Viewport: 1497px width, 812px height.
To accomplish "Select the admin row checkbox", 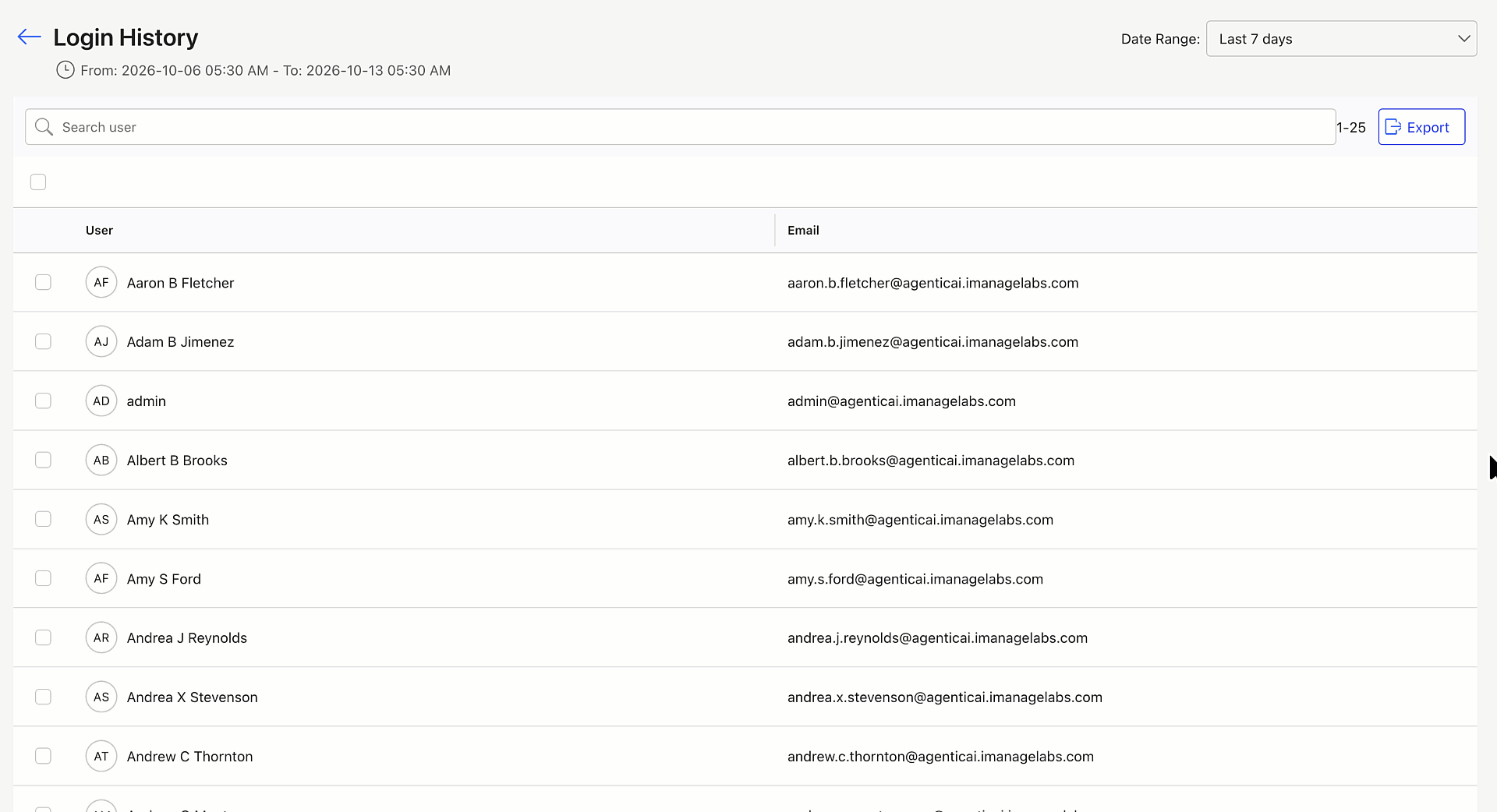I will tap(43, 401).
